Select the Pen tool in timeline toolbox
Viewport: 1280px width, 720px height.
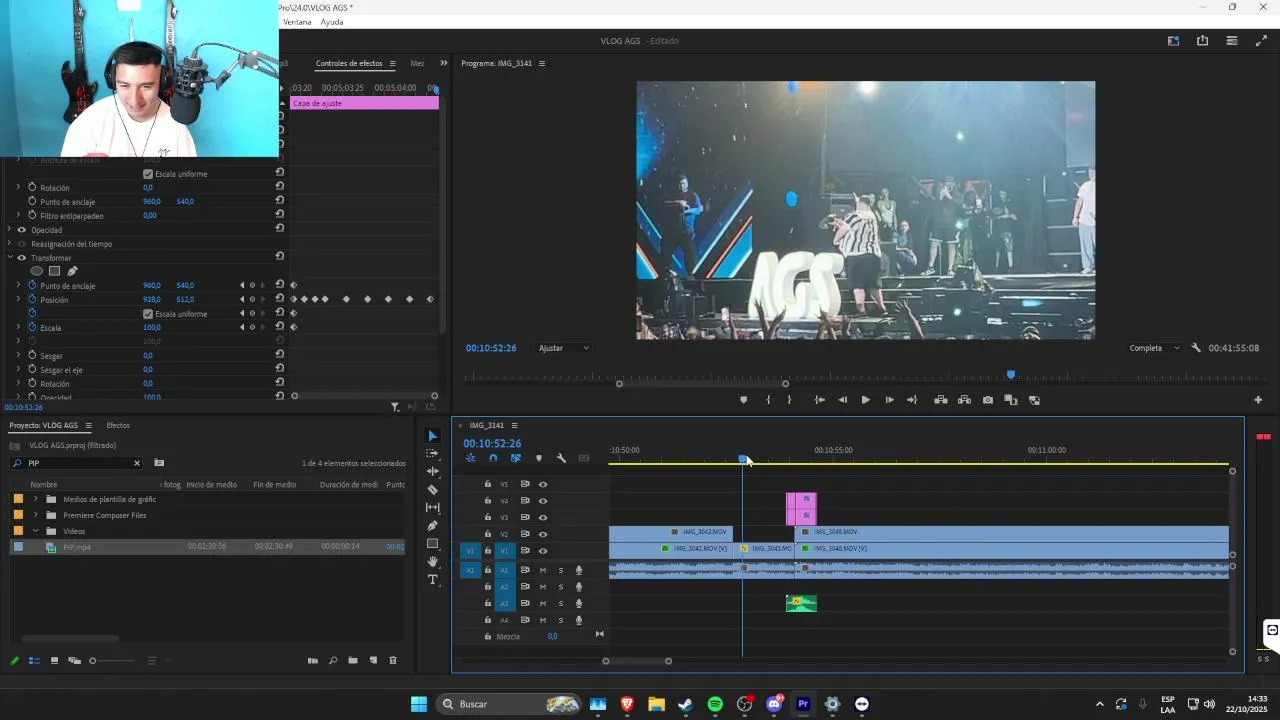click(432, 525)
